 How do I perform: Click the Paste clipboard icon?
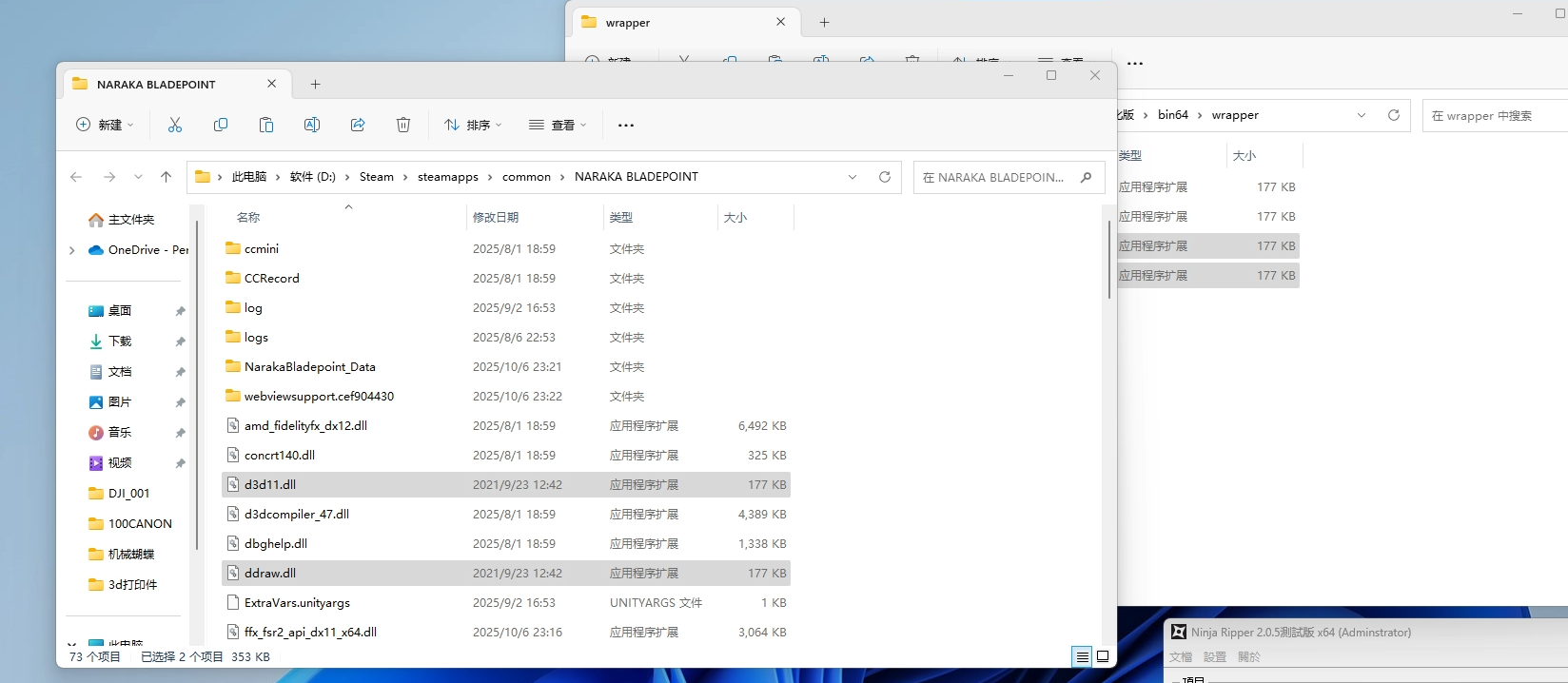tap(266, 125)
